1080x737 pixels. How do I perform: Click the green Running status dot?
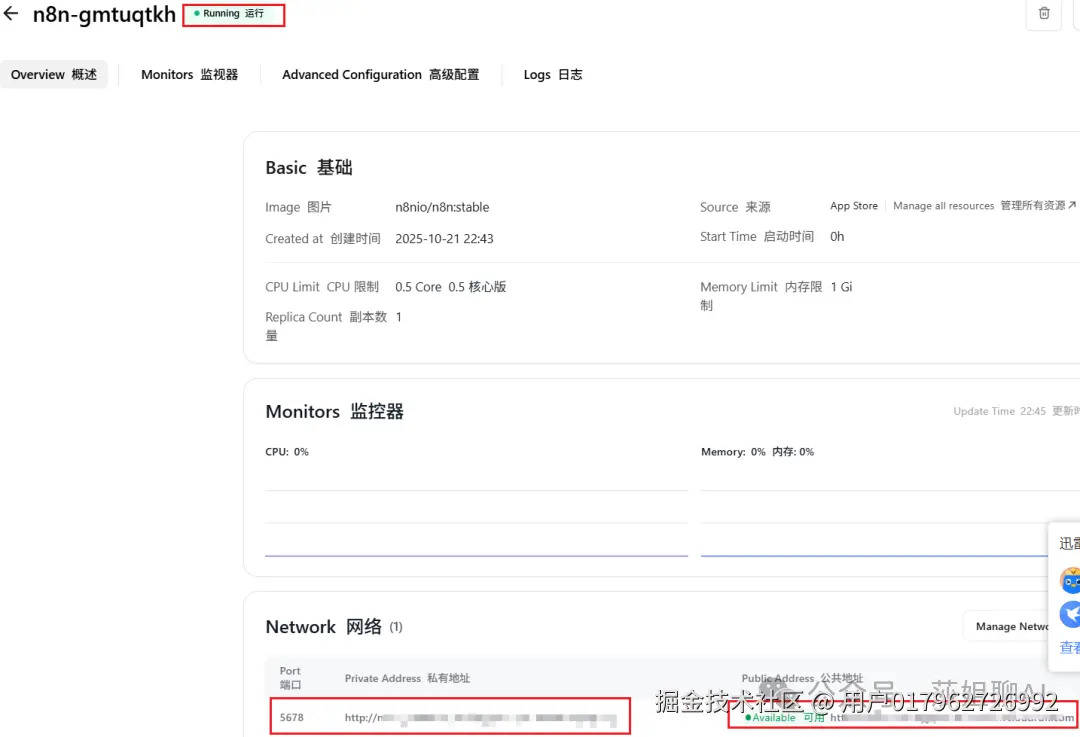tap(197, 14)
